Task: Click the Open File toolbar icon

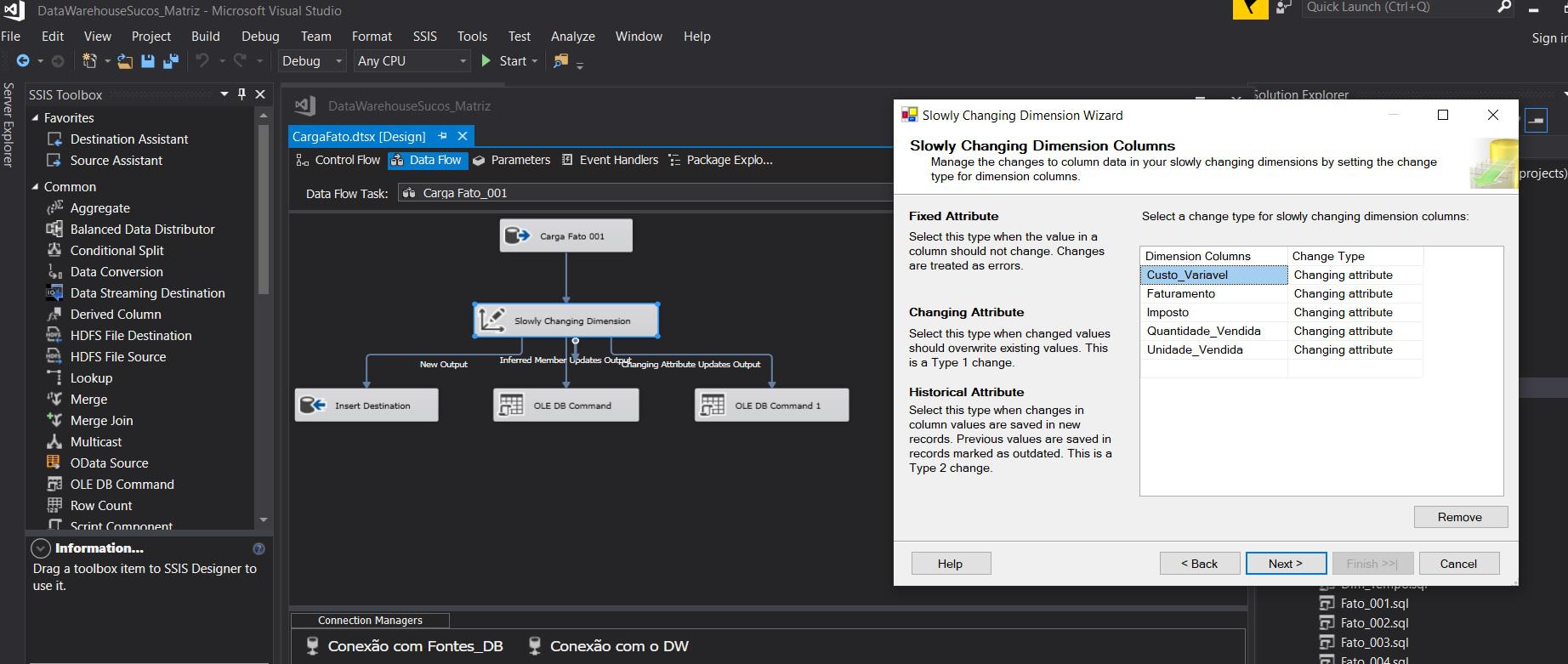Action: pos(125,61)
